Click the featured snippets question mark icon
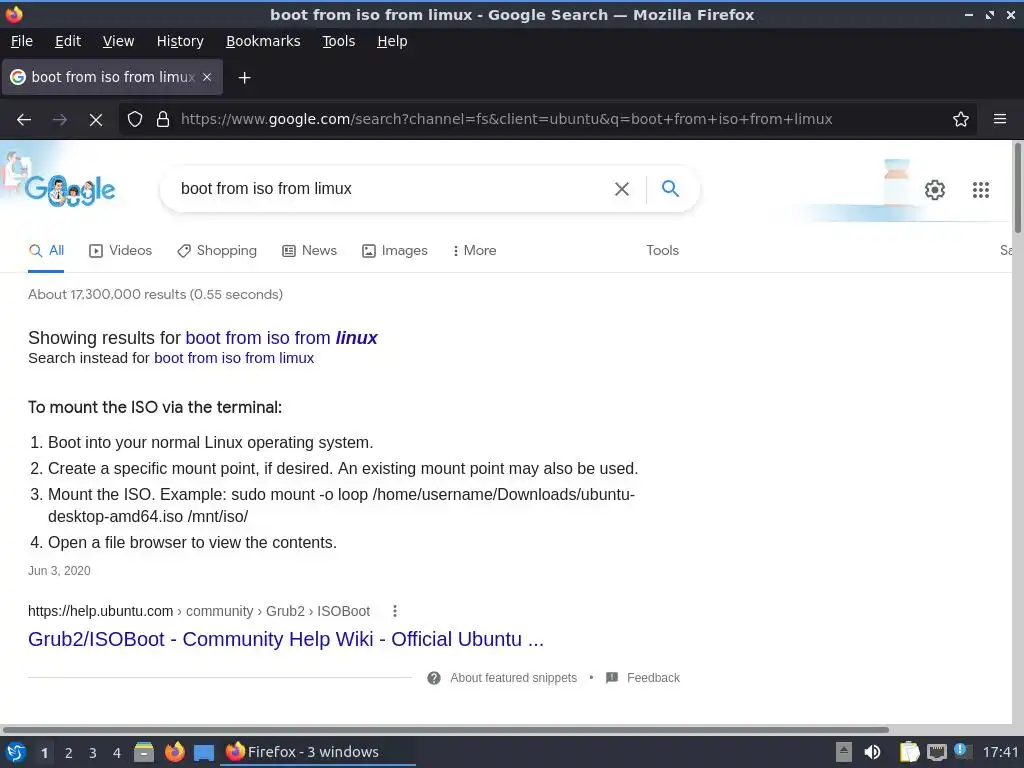This screenshot has width=1024, height=768. tap(434, 678)
